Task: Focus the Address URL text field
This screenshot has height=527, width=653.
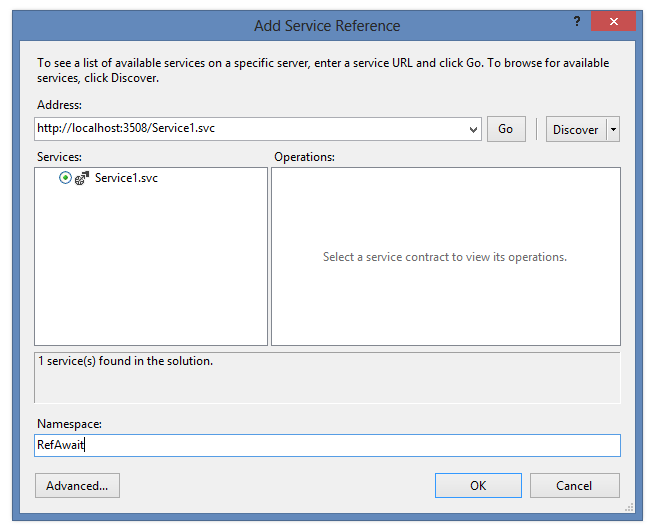Action: point(251,129)
